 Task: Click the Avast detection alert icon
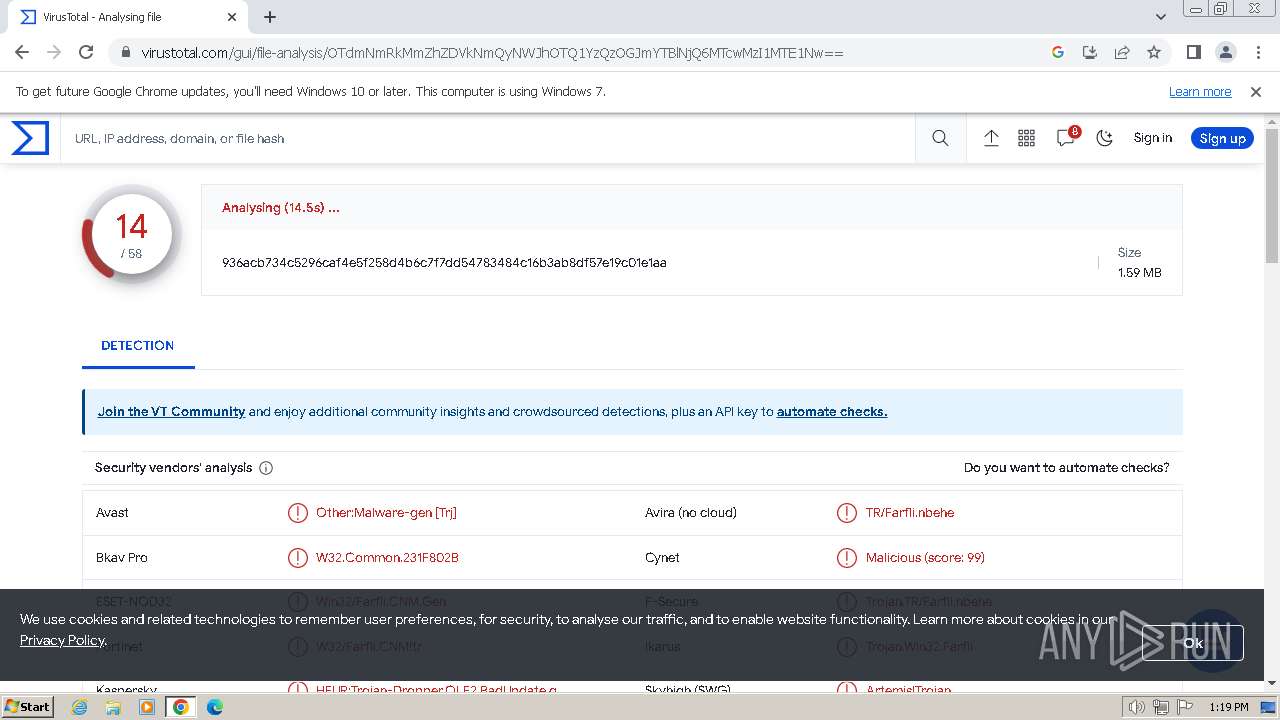(x=298, y=513)
